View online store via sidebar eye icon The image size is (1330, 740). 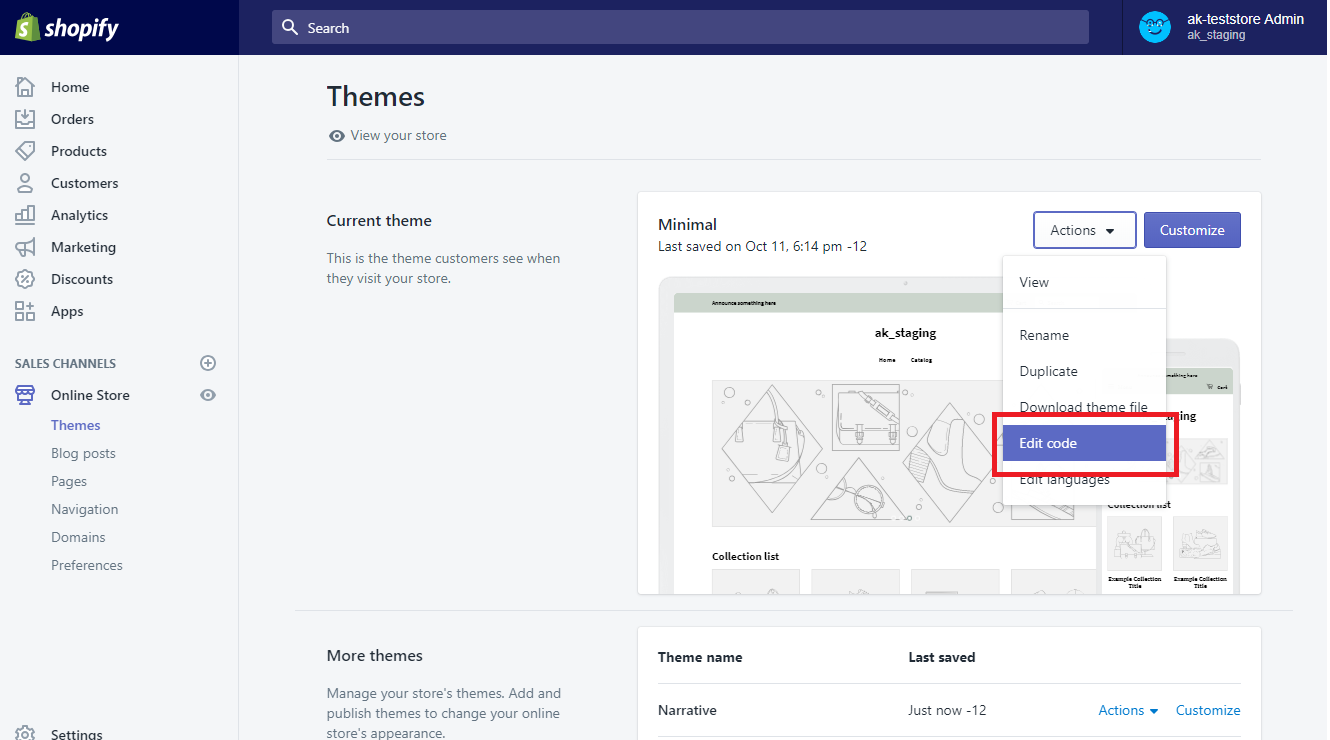208,395
